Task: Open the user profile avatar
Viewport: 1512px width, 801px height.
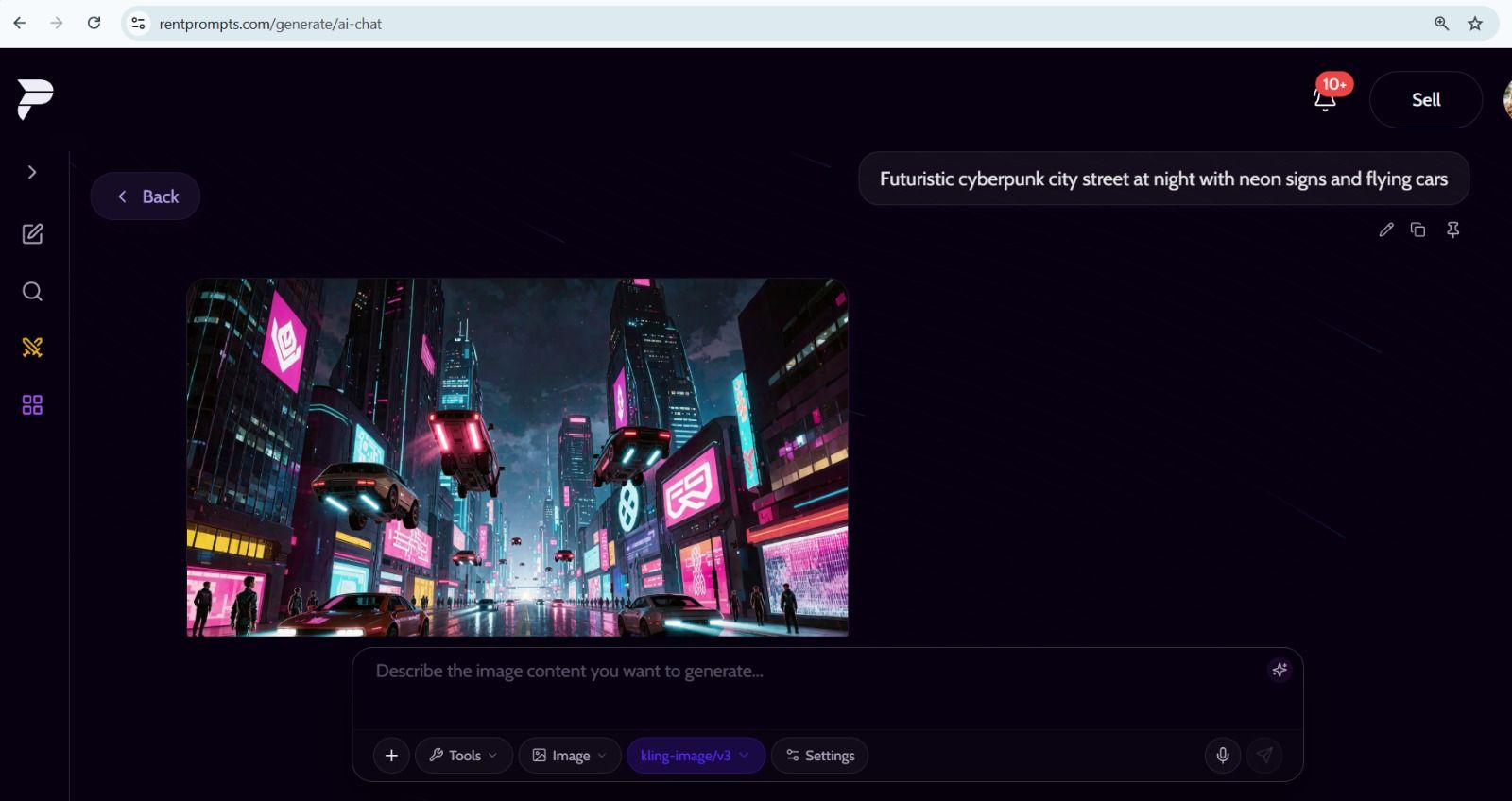Action: click(x=1506, y=99)
